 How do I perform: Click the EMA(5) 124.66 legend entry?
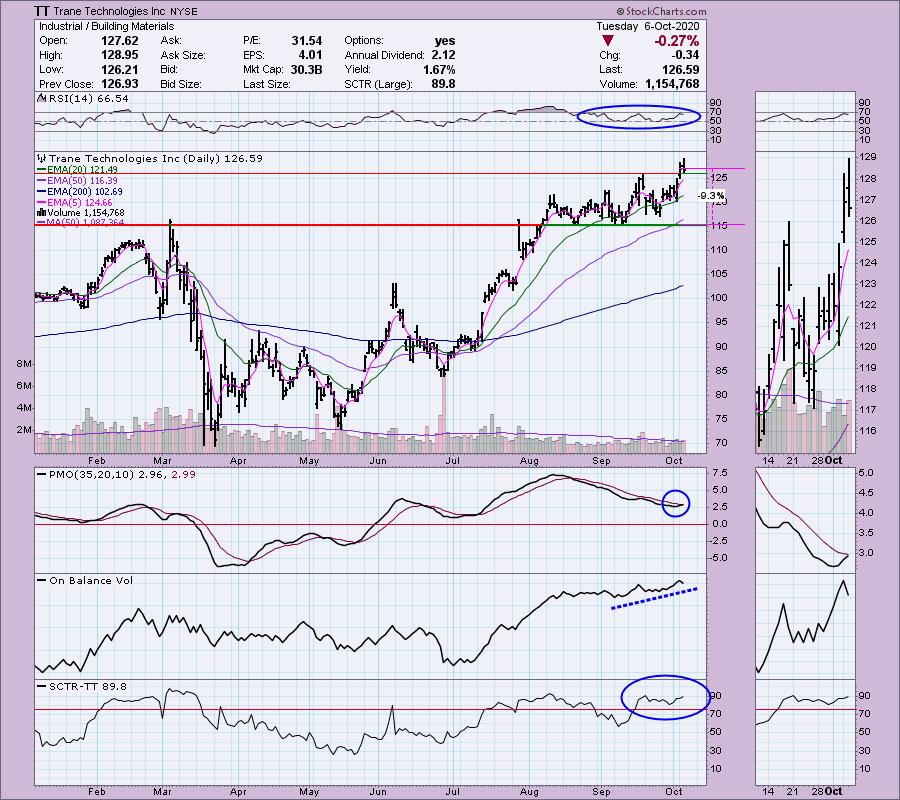tap(75, 202)
